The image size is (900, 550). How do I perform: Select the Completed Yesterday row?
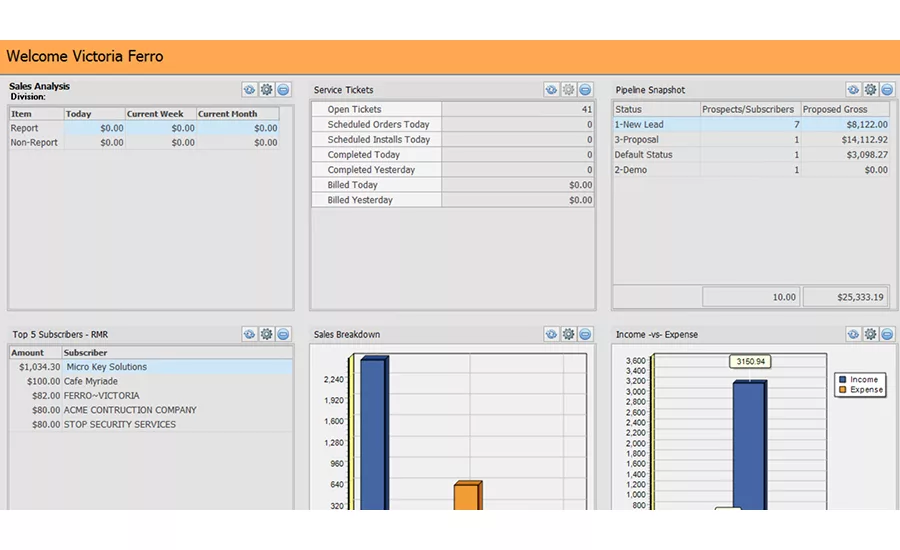452,170
